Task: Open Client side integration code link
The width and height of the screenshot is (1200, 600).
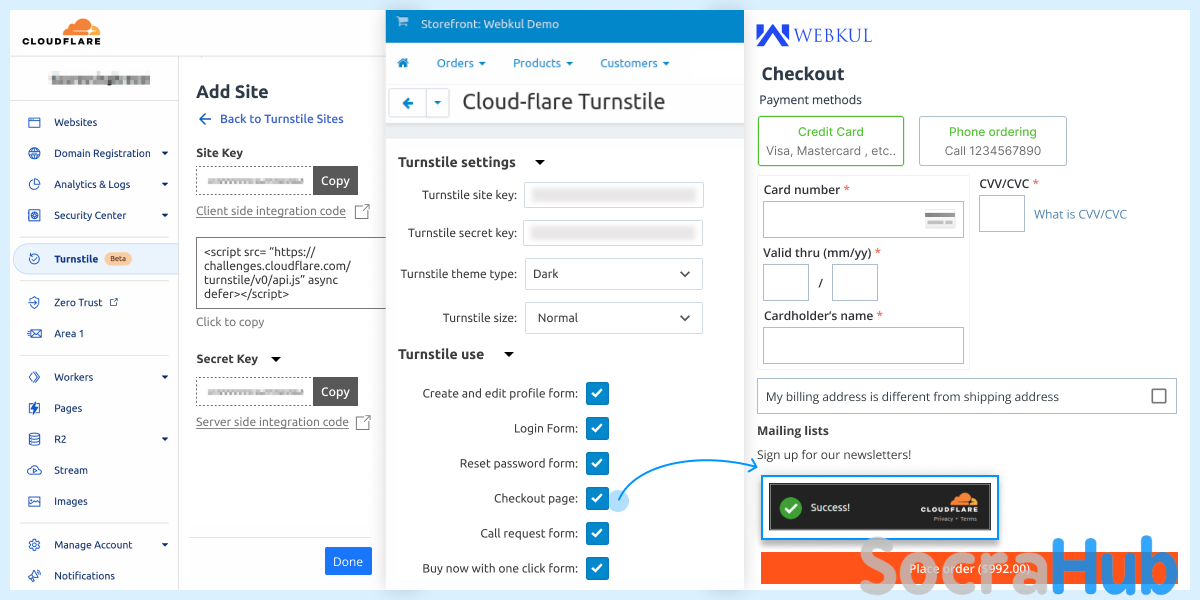Action: click(x=271, y=211)
